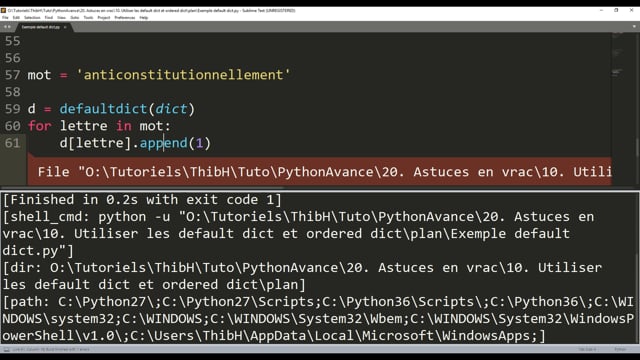Minimize the Sublime Text window

(x=602, y=10)
